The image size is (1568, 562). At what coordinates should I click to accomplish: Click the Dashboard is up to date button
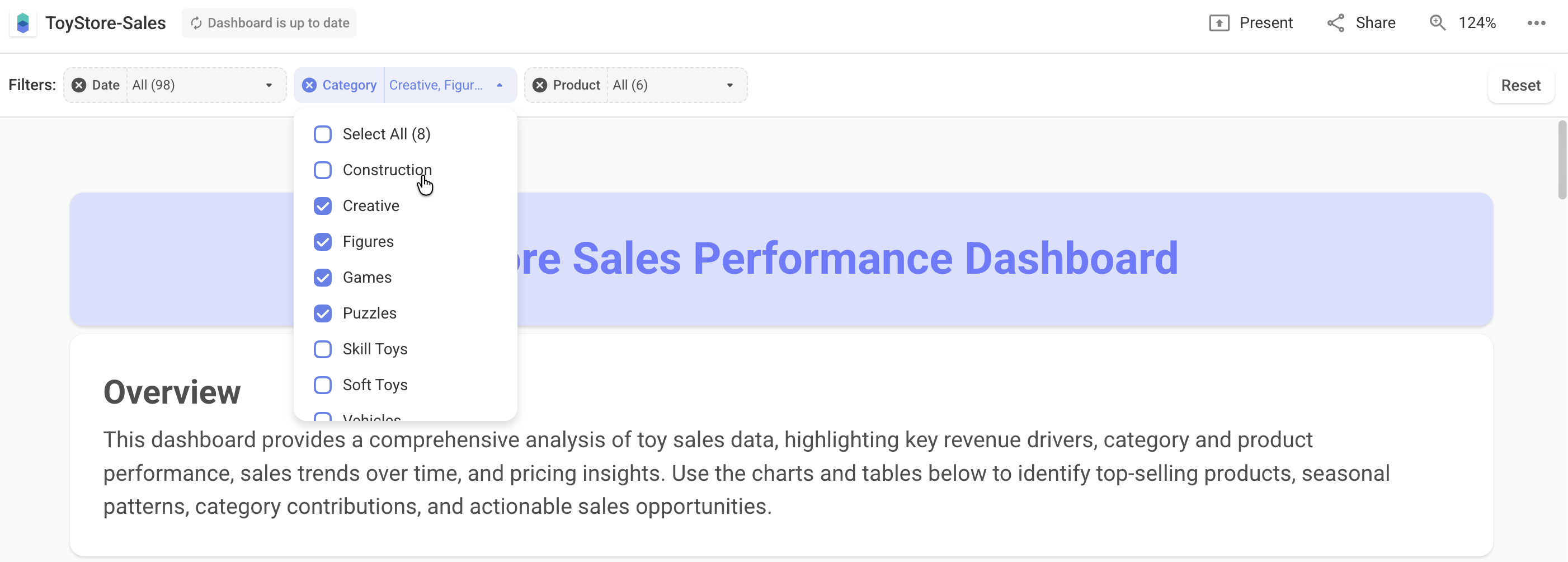click(x=269, y=22)
